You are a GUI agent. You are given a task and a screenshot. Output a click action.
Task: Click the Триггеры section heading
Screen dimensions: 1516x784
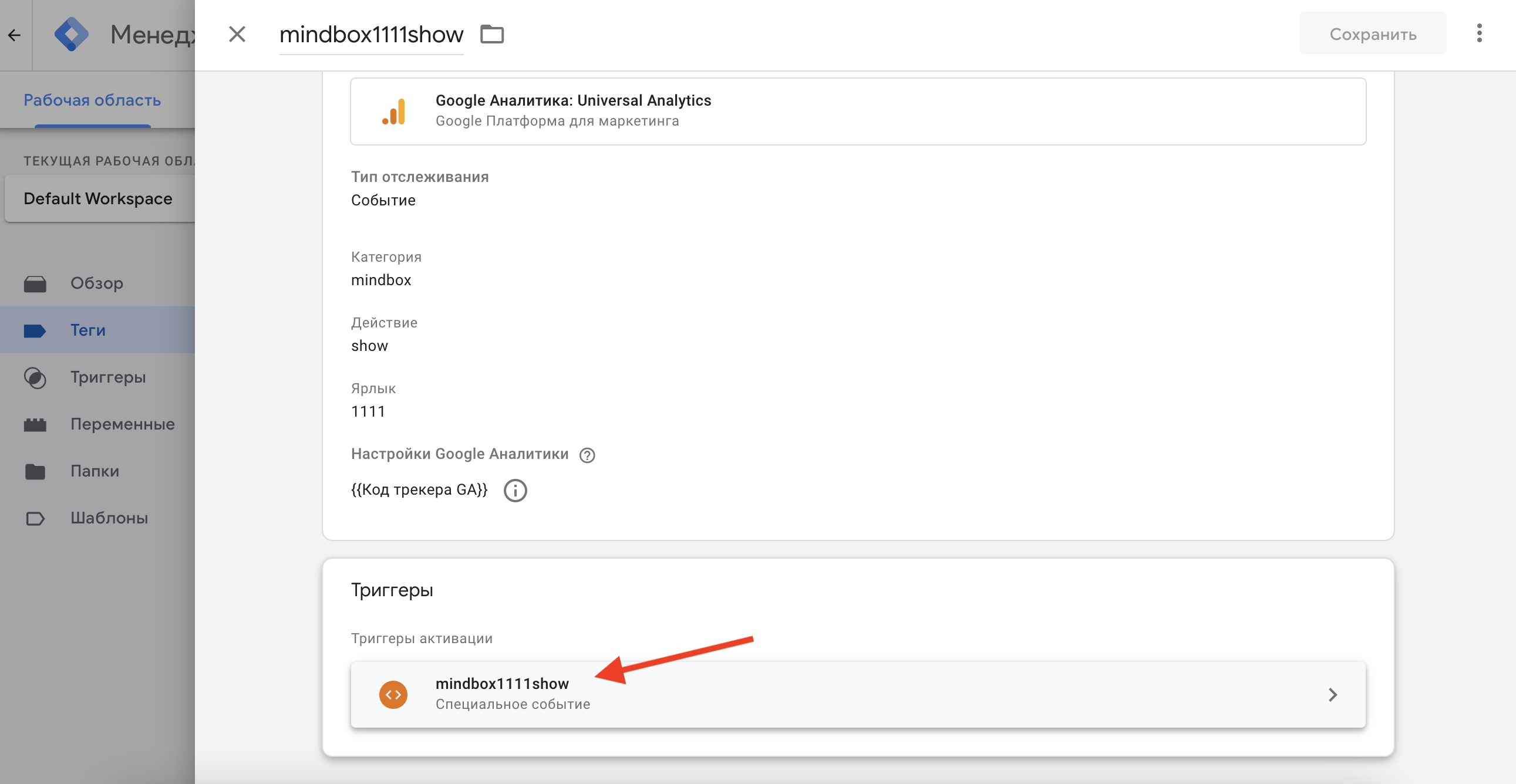click(392, 589)
